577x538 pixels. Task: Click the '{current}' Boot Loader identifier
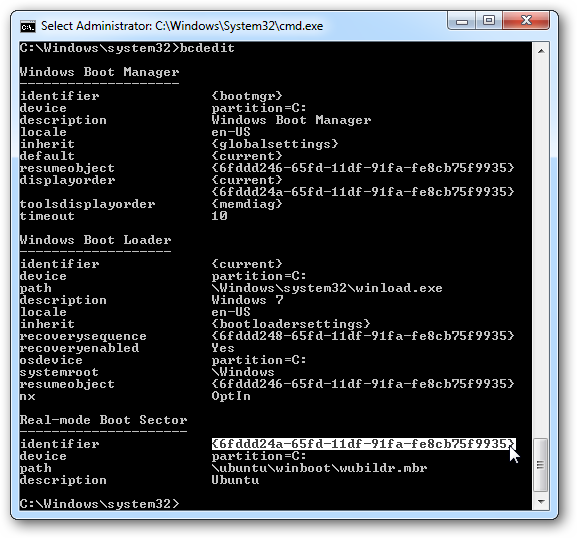(247, 264)
